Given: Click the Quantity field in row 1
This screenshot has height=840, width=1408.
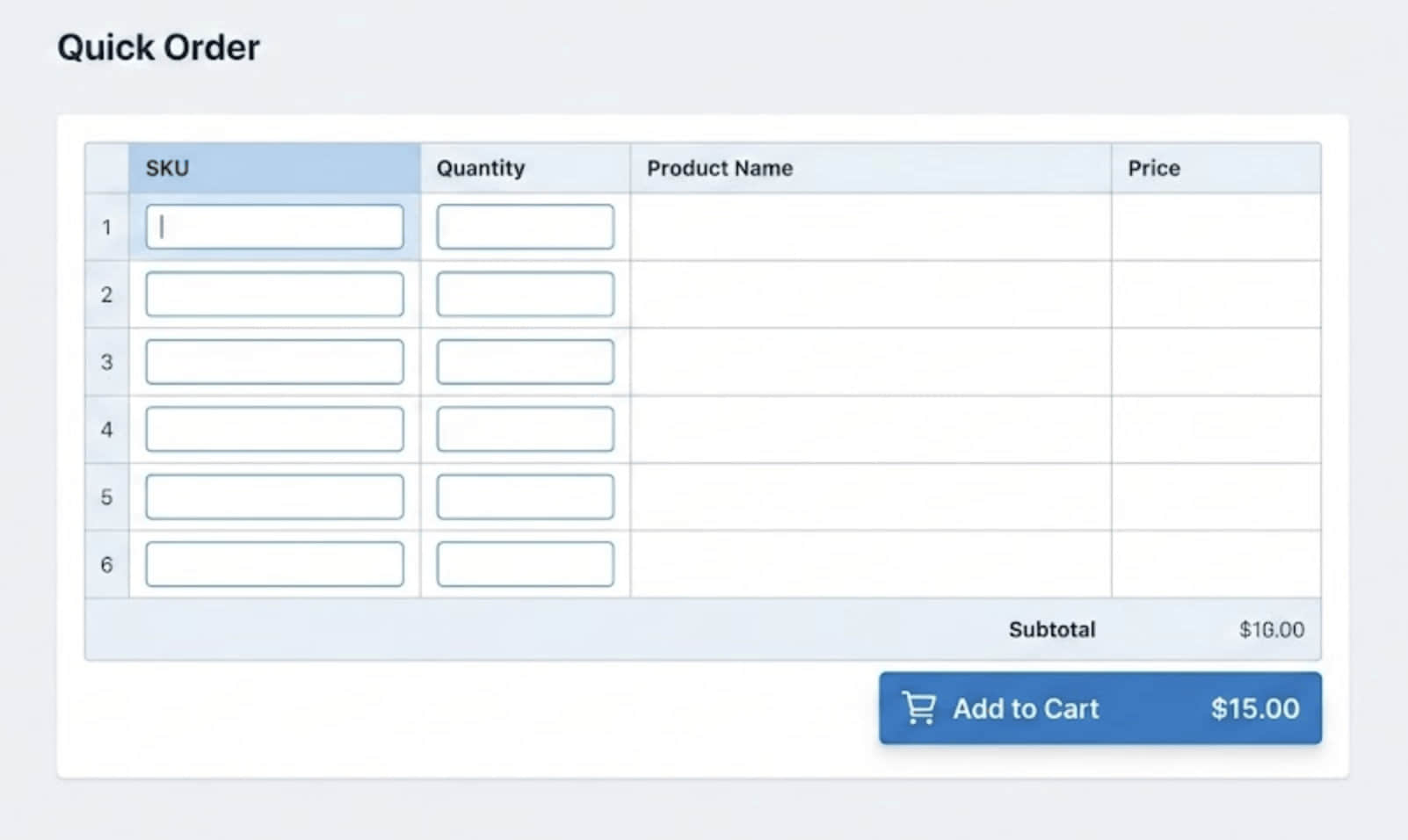Looking at the screenshot, I should [525, 227].
